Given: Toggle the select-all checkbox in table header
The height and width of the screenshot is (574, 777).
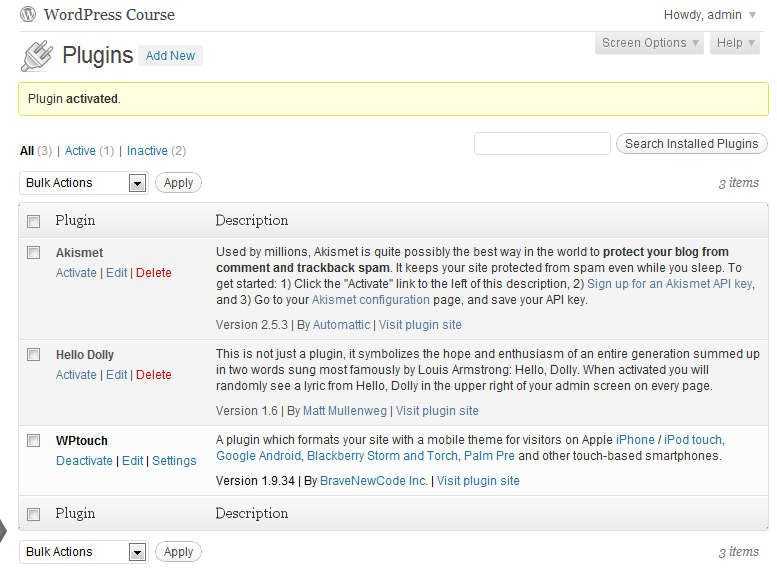Looking at the screenshot, I should [34, 221].
